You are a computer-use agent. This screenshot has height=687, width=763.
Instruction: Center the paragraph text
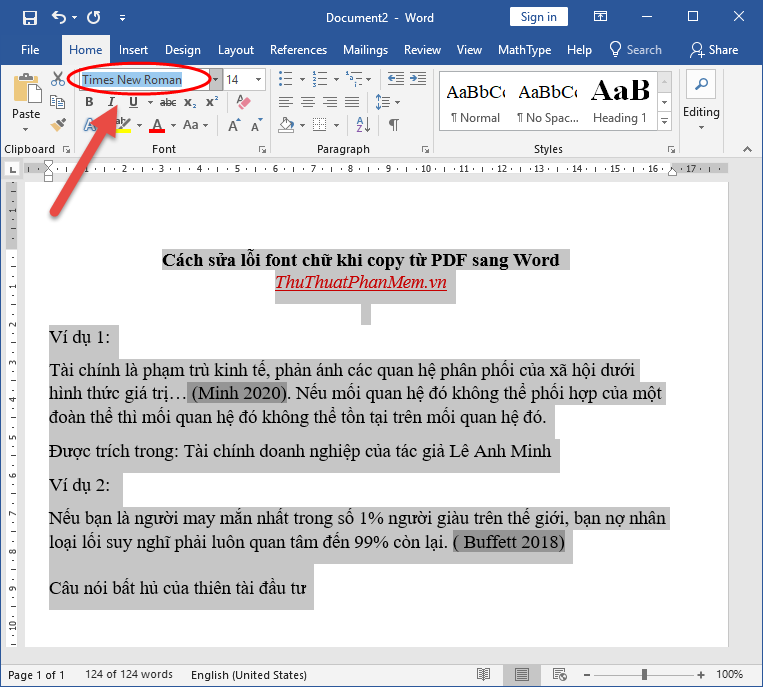coord(308,102)
